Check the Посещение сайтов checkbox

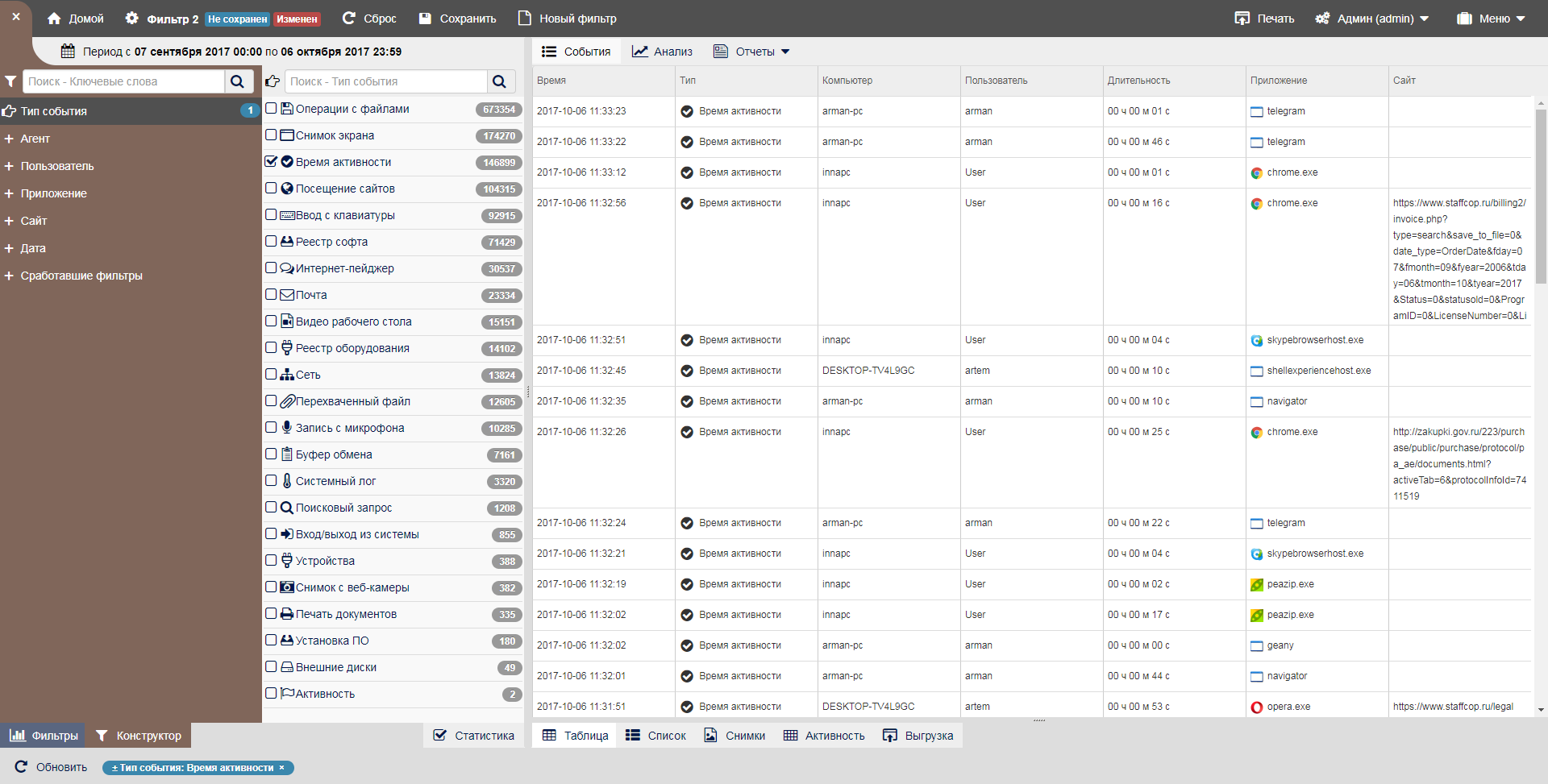272,188
